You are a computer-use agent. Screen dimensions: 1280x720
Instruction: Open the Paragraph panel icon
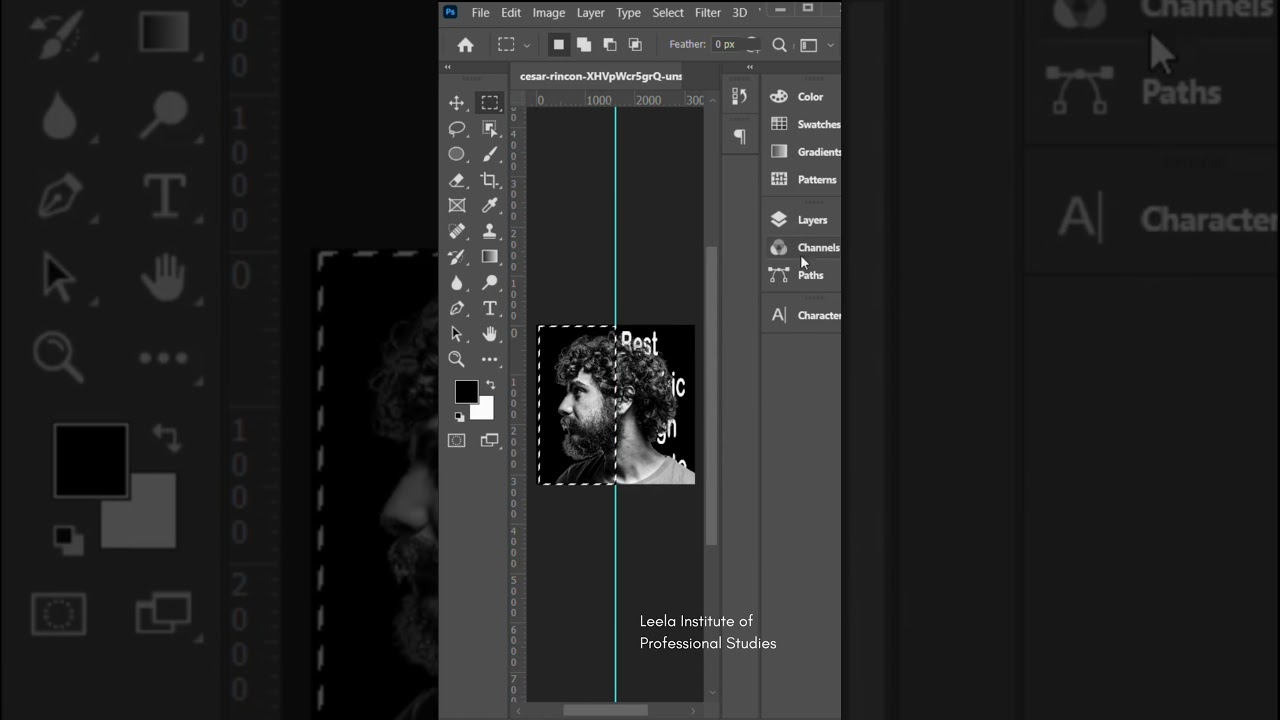(740, 137)
